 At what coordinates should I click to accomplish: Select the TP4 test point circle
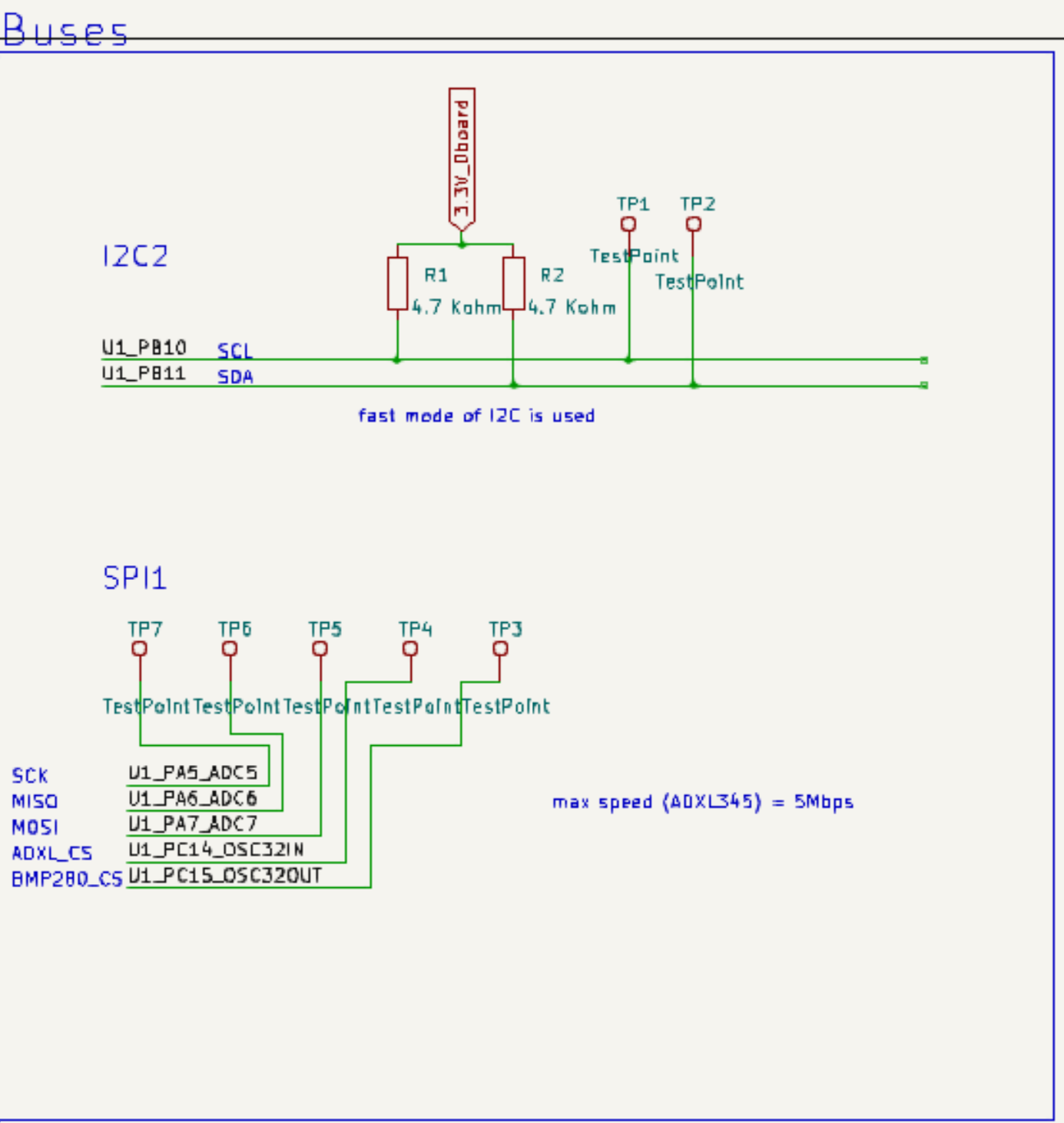[410, 648]
